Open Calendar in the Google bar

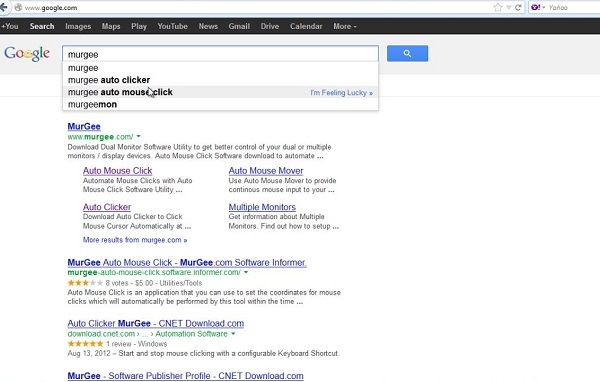306,26
